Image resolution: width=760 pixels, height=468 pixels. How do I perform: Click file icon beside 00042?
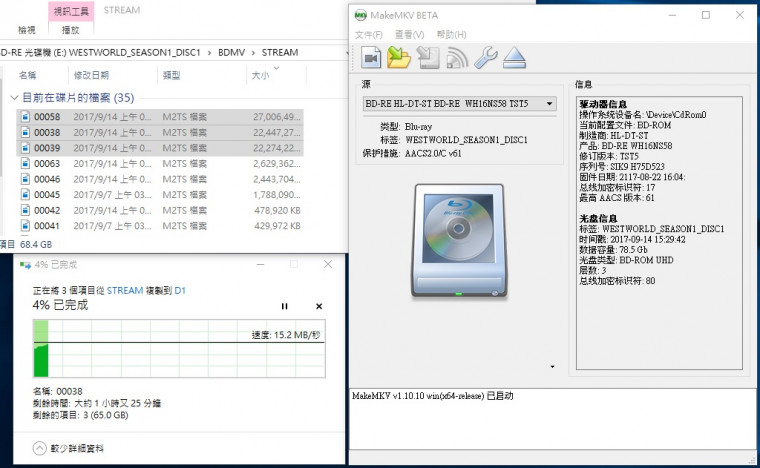pos(25,210)
